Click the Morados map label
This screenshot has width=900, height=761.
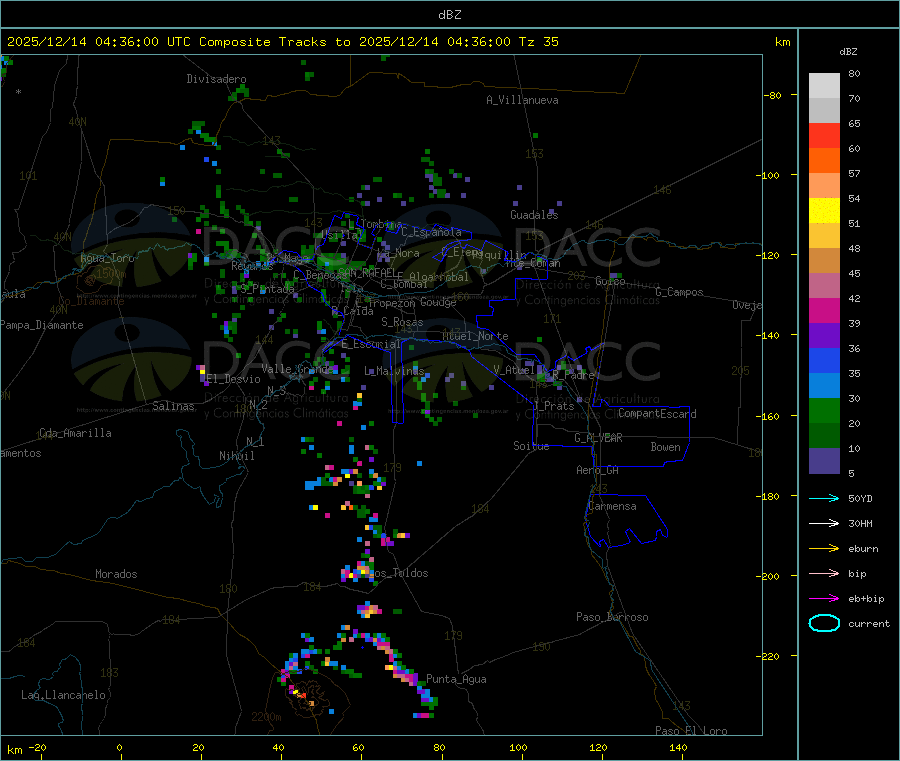(116, 574)
